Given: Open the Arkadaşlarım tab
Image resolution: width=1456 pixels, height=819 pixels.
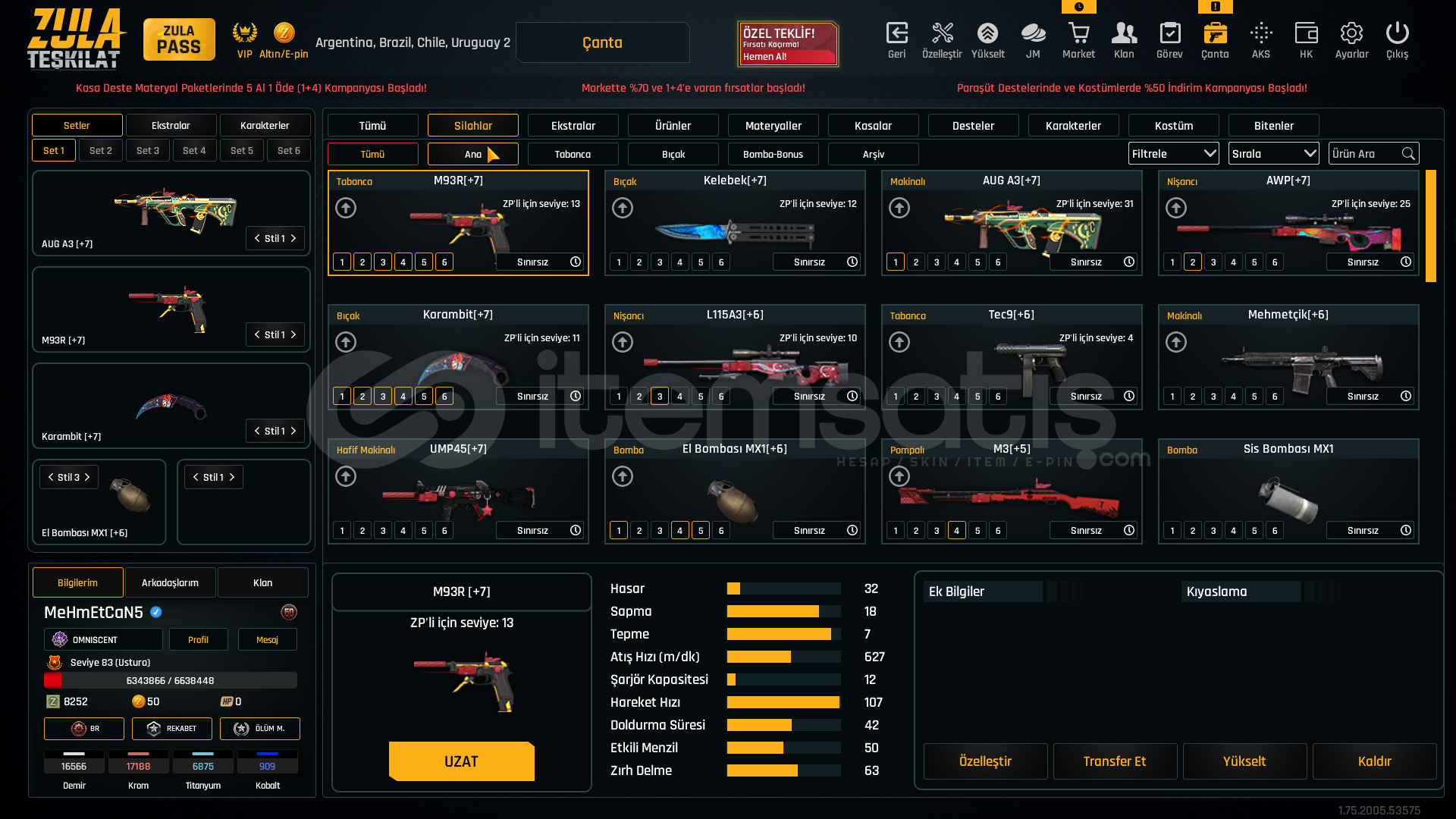Looking at the screenshot, I should coord(170,582).
